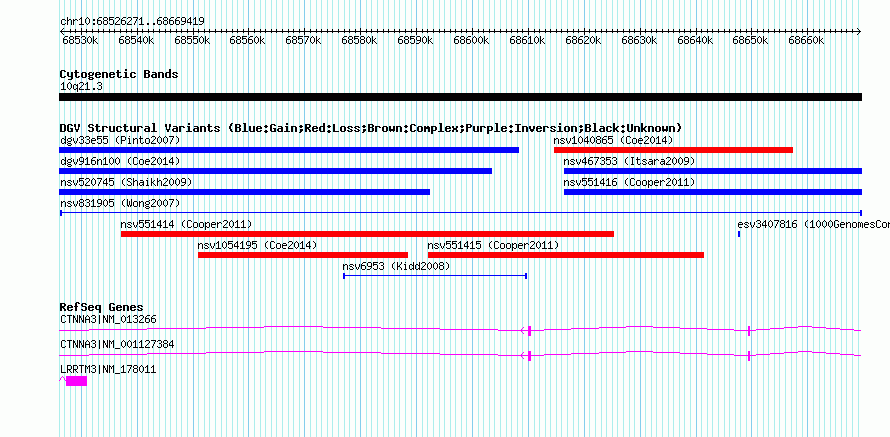Click the 68590k ruler tick label

click(415, 41)
